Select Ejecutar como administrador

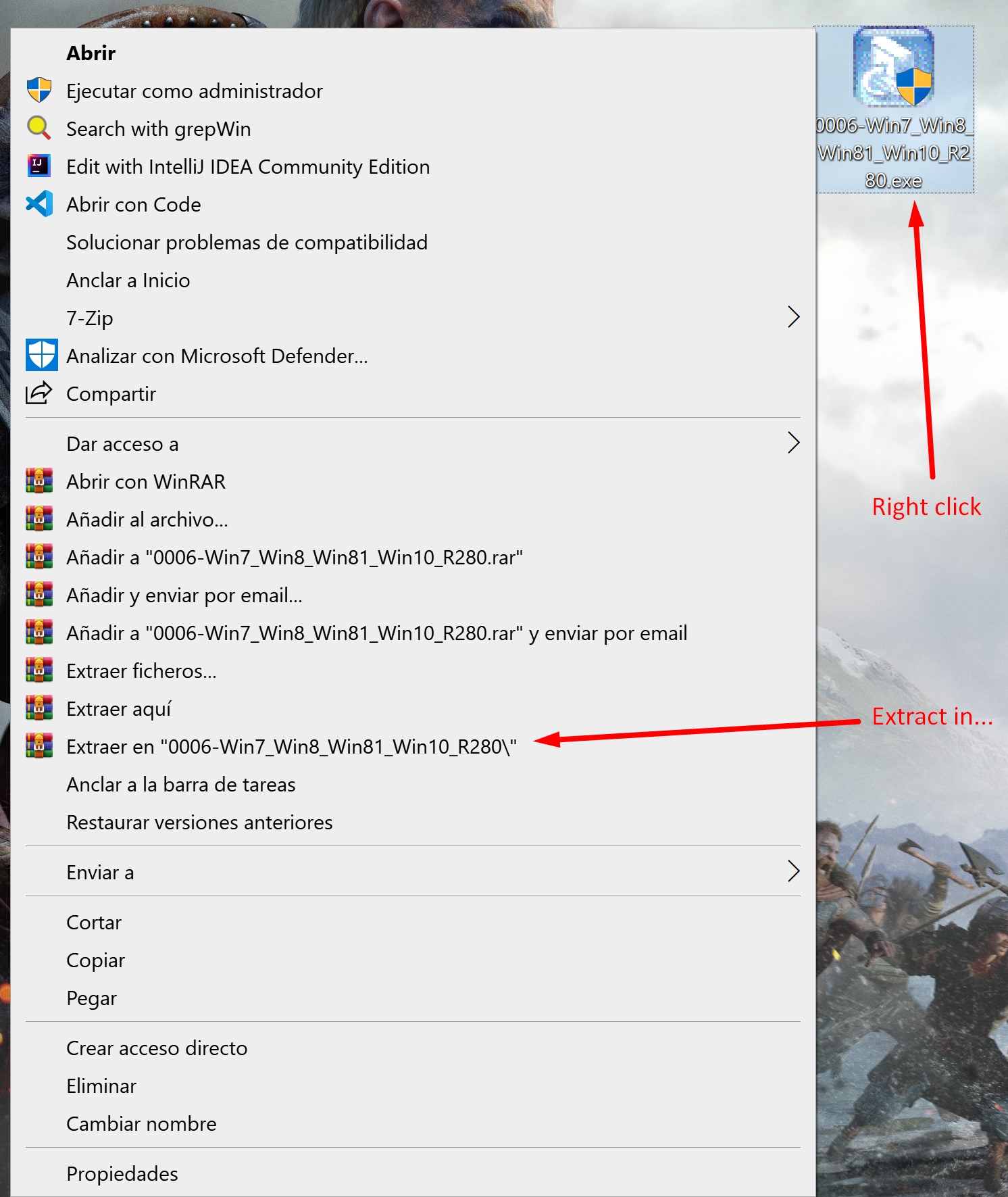point(413,91)
